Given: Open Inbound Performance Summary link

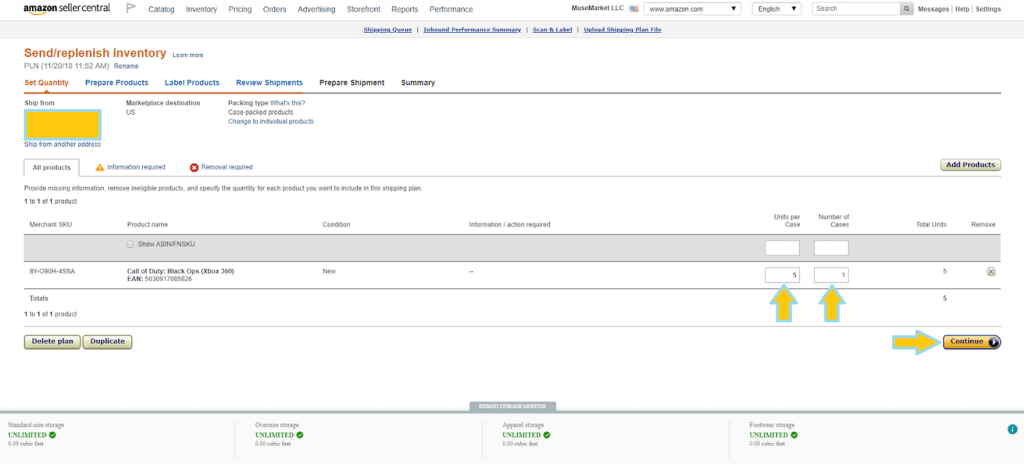Looking at the screenshot, I should [472, 30].
